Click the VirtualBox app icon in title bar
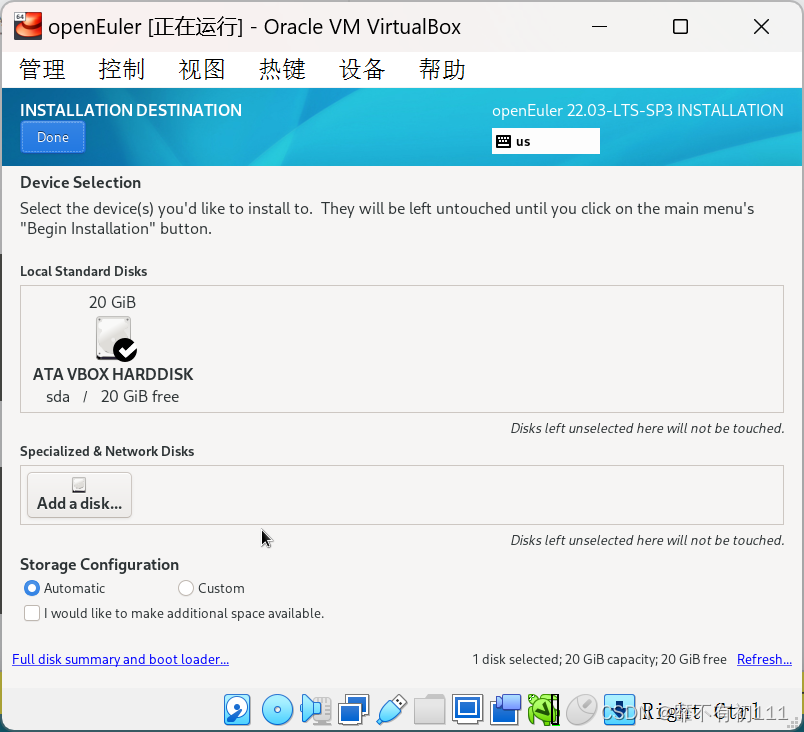 [28, 26]
